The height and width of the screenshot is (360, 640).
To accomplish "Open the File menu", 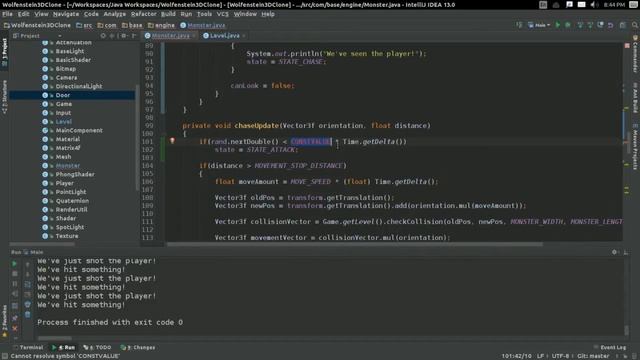I will tap(7, 14).
